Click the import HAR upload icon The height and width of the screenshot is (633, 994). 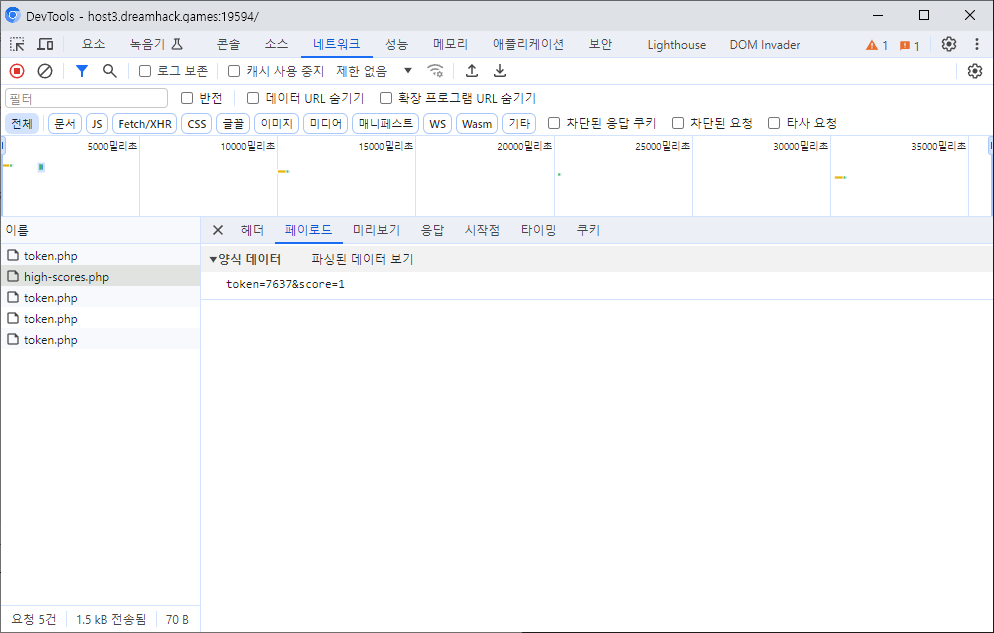pyautogui.click(x=472, y=71)
